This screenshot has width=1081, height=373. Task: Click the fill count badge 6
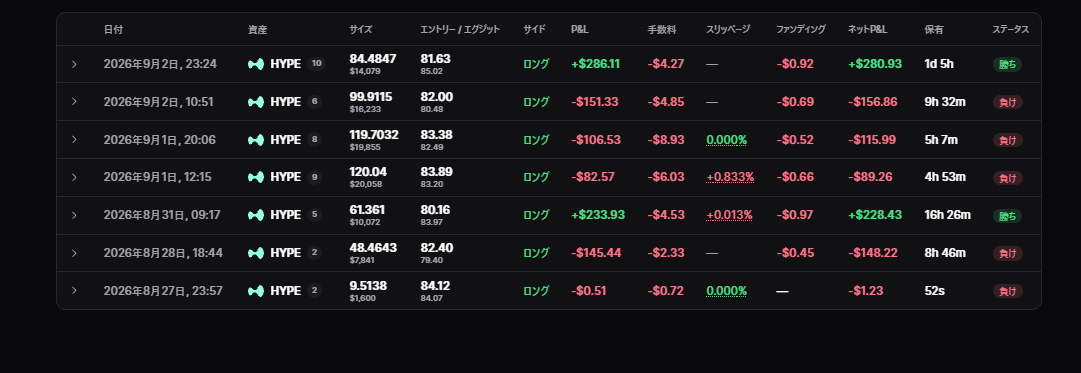(x=314, y=102)
